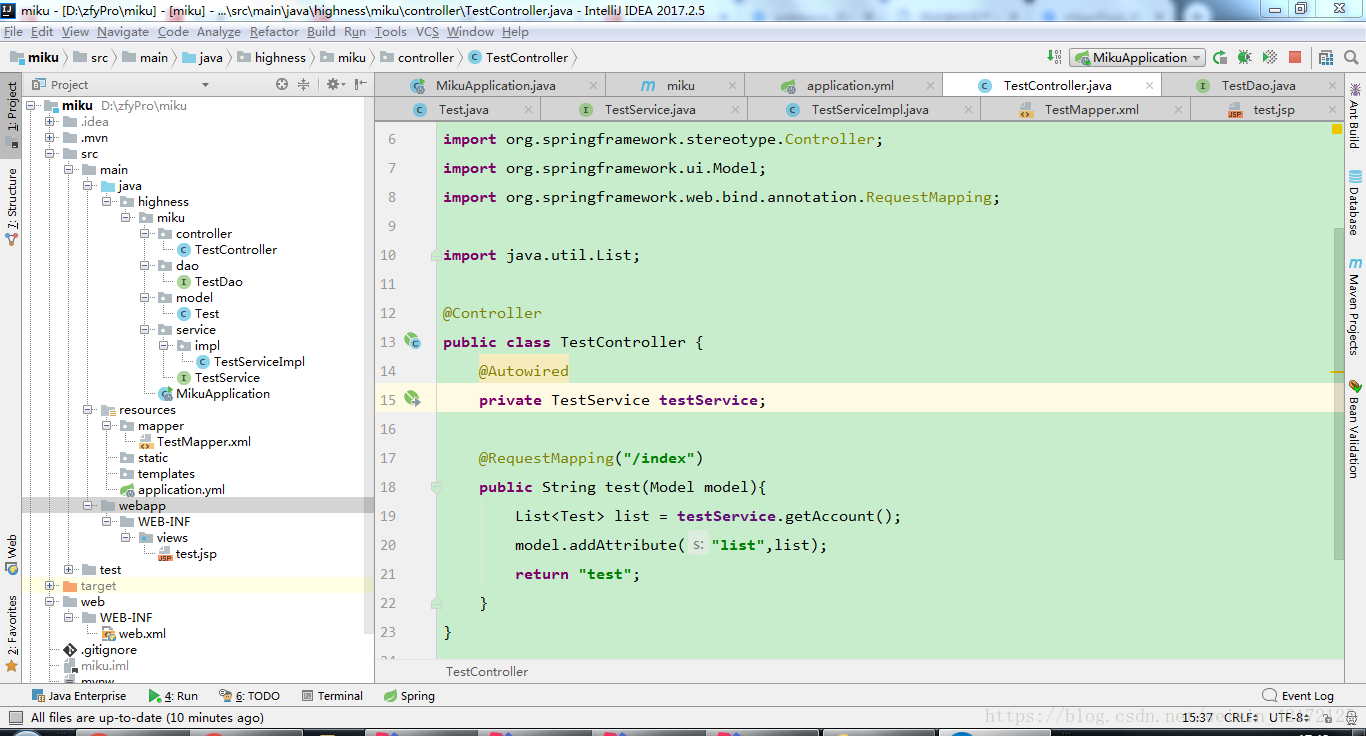Viewport: 1366px width, 736px height.
Task: Open Project panel gear settings
Action: pyautogui.click(x=335, y=84)
